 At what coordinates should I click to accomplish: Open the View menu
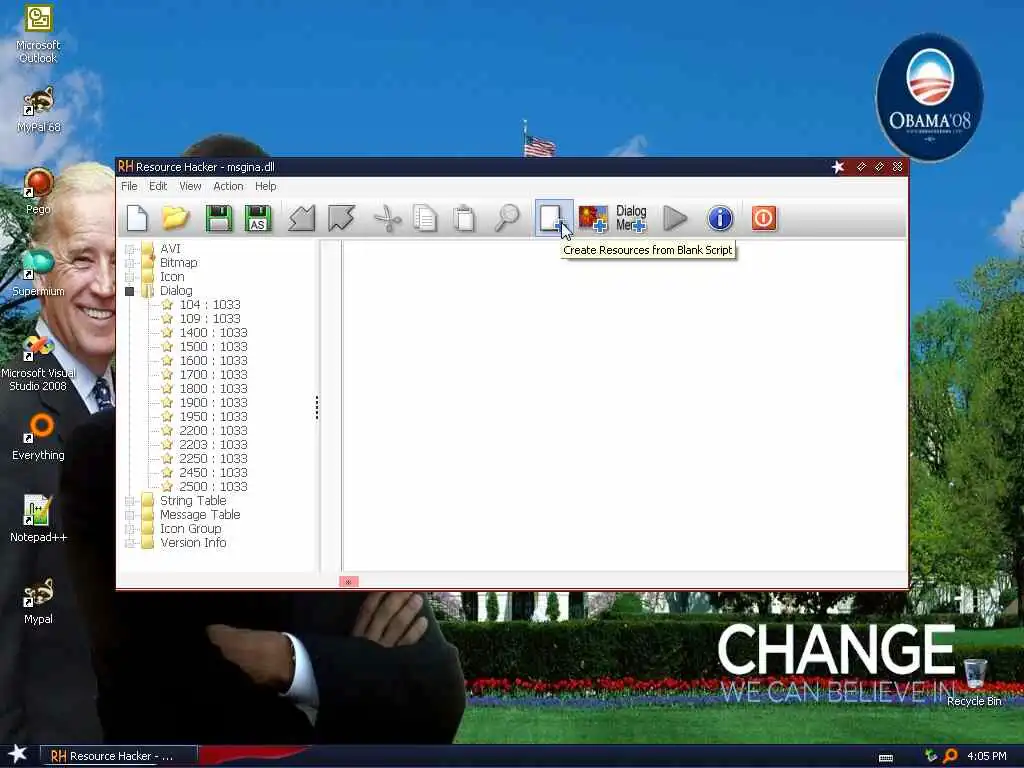190,186
